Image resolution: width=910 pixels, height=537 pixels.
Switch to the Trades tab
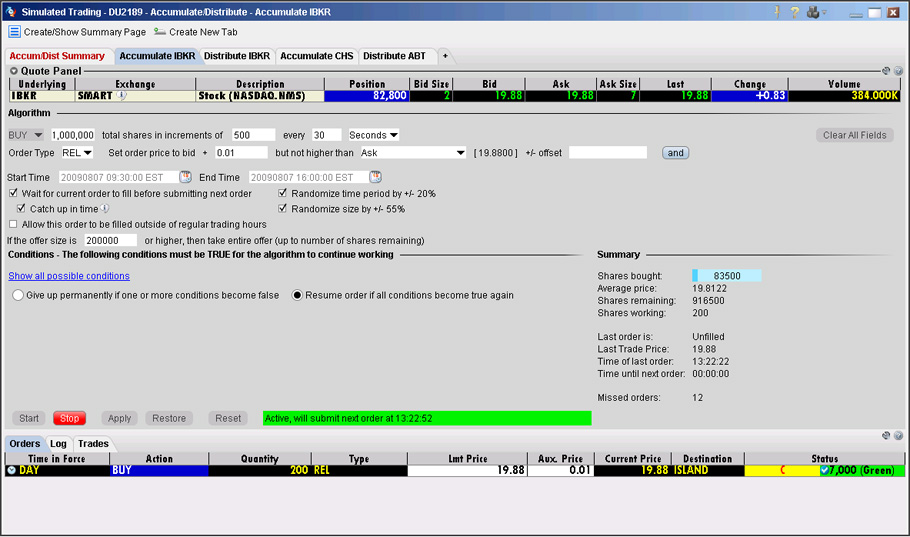coord(93,444)
